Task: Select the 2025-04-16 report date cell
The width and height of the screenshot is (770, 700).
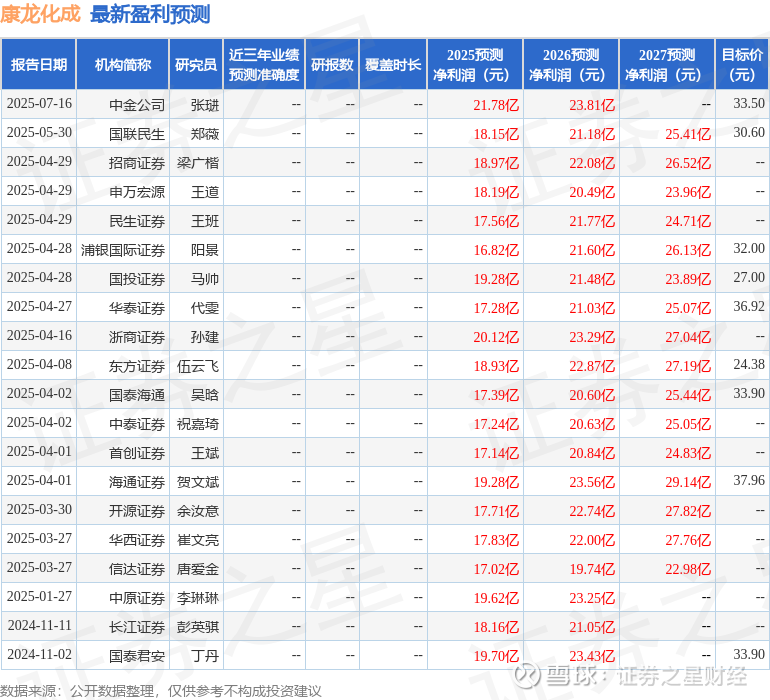Action: 39,336
